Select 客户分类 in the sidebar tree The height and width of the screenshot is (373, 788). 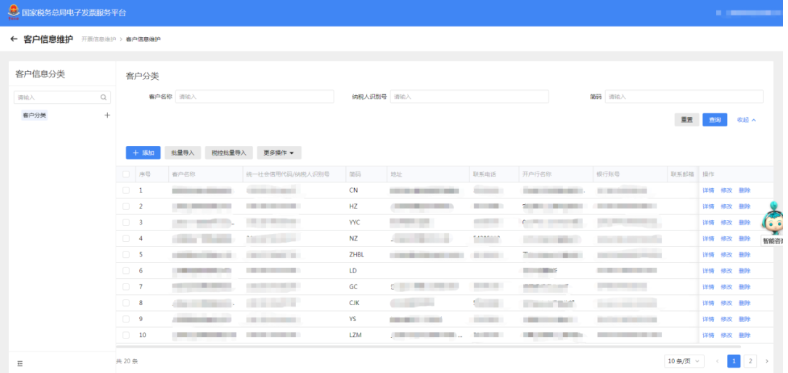[x=35, y=116]
